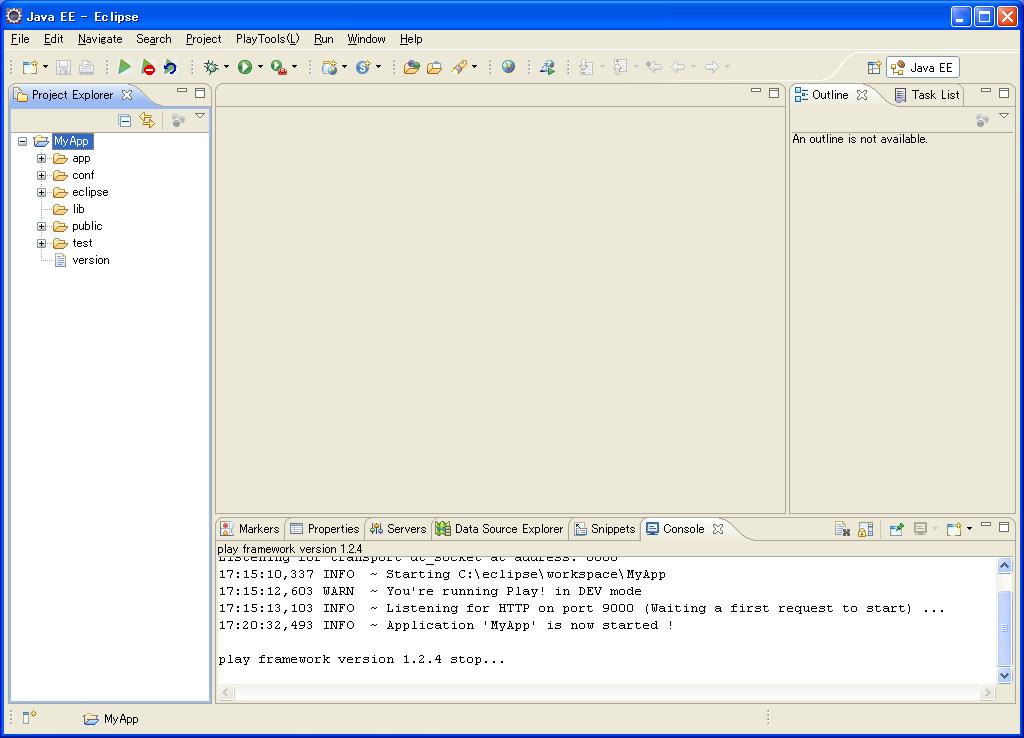Minimize the Console panel
The image size is (1024, 738).
click(x=986, y=524)
